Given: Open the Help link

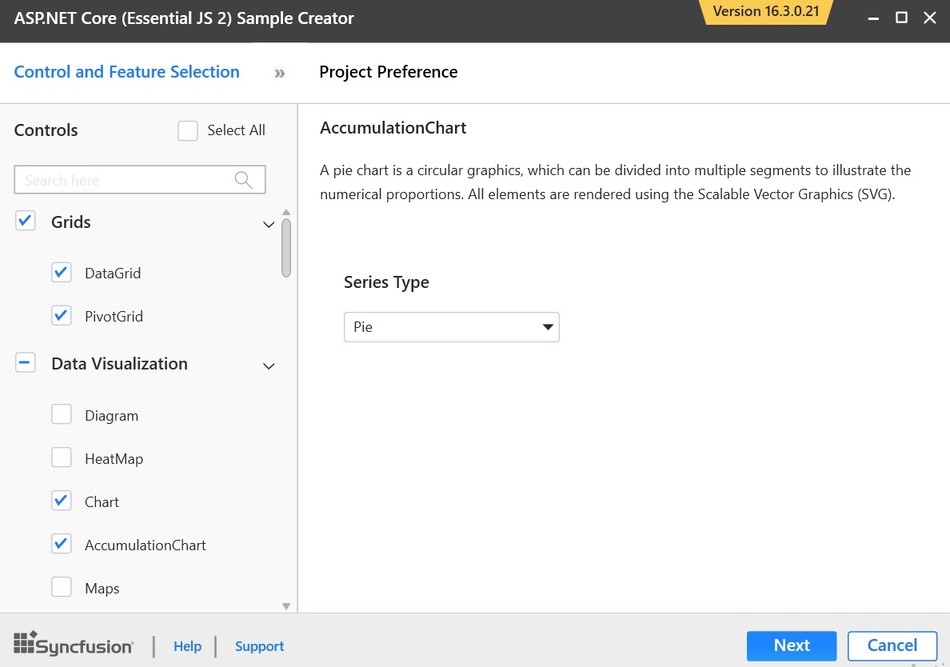Looking at the screenshot, I should click(x=187, y=646).
